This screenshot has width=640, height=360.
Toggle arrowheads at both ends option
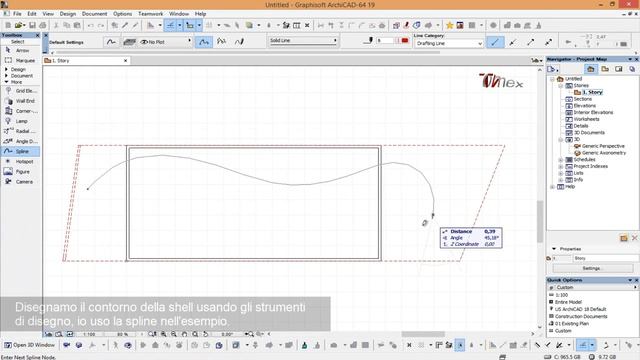pyautogui.click(x=549, y=42)
